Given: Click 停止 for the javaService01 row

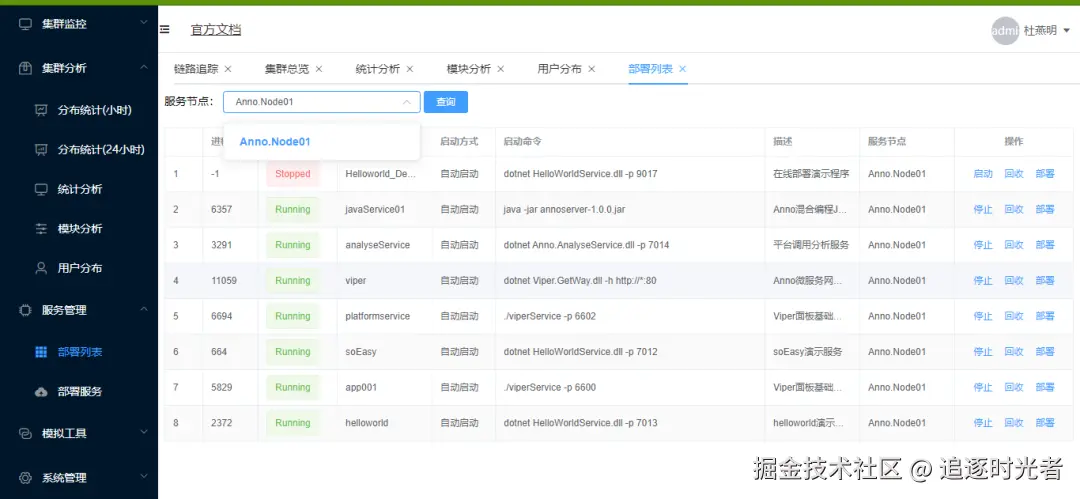Looking at the screenshot, I should pyautogui.click(x=982, y=210).
